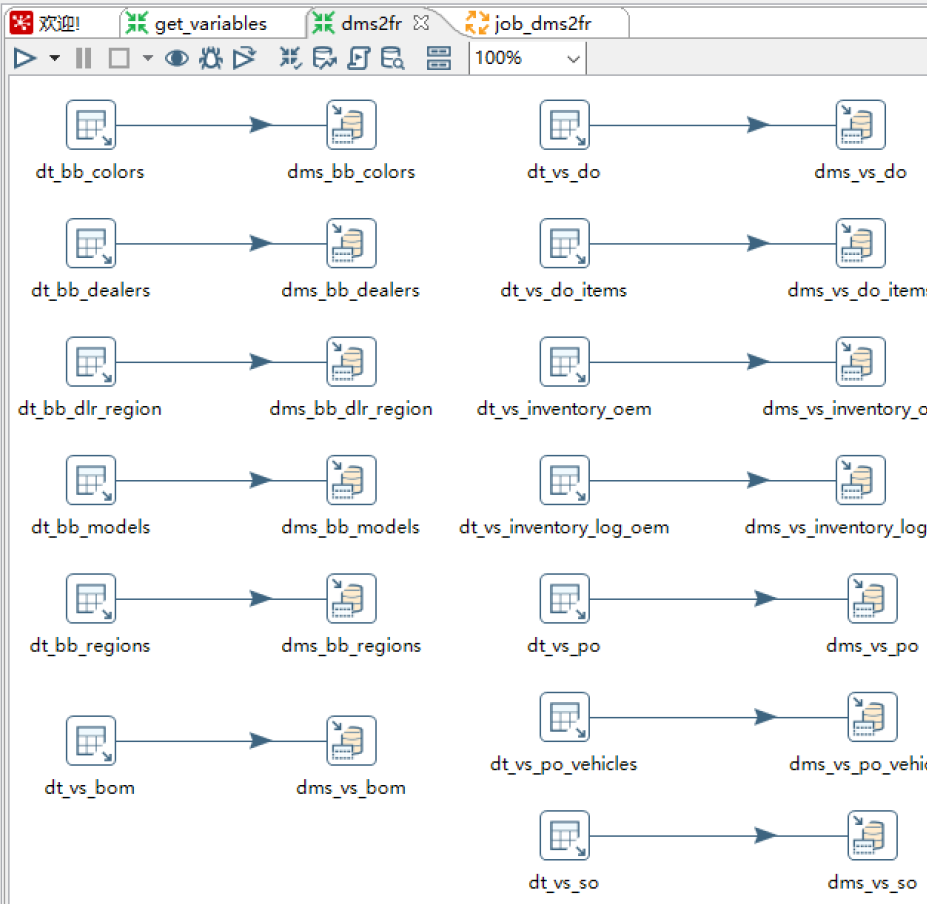
Task: Select dms_vs_bom output step
Action: [351, 740]
